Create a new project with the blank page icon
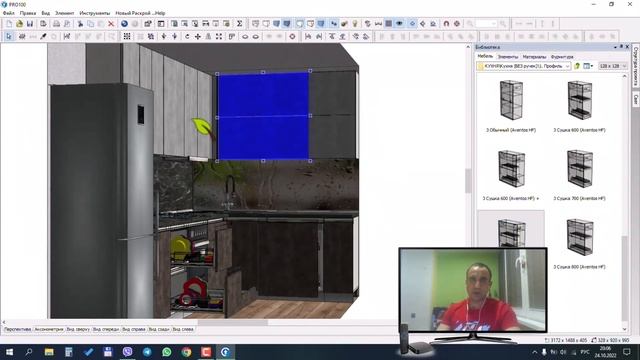The height and width of the screenshot is (360, 640). [9, 24]
